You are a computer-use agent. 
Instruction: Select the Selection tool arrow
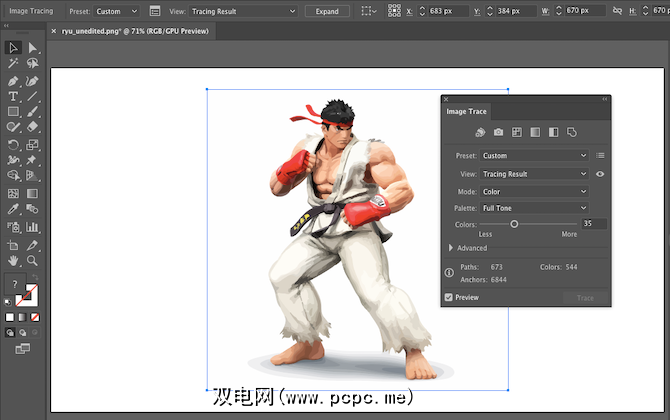13,47
